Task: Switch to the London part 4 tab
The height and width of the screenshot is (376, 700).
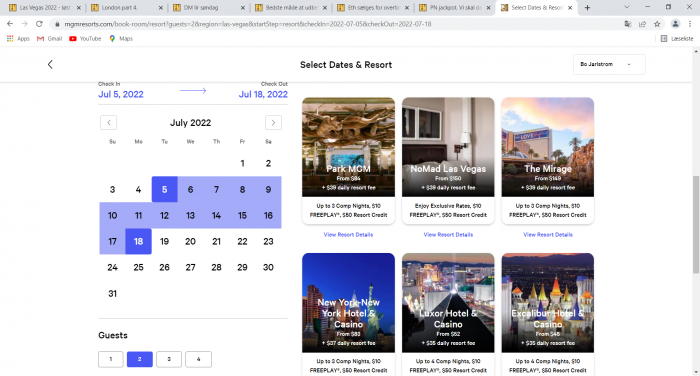Action: [127, 8]
